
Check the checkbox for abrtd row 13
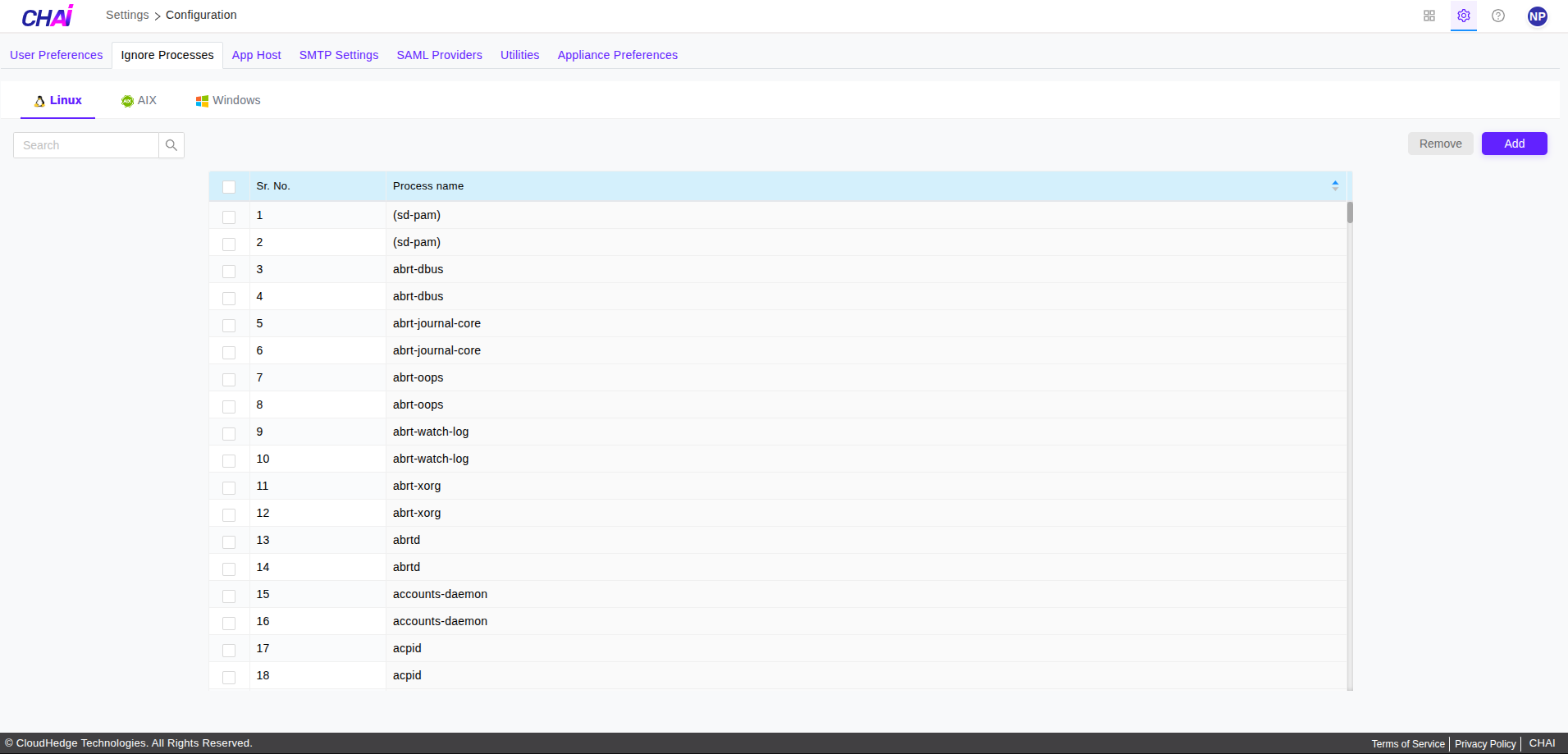[229, 542]
